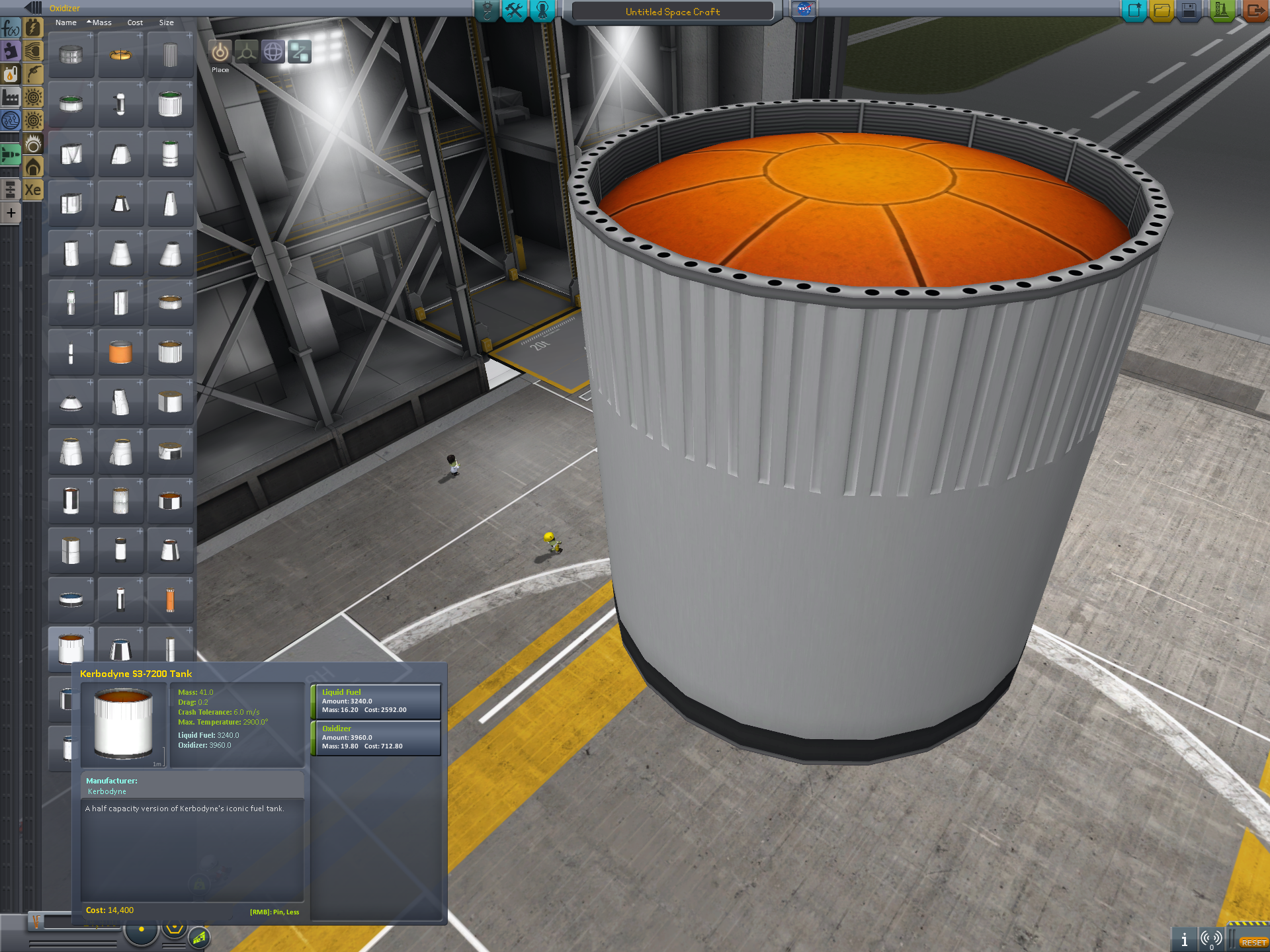Select the Offset gizmo tool

[x=247, y=52]
